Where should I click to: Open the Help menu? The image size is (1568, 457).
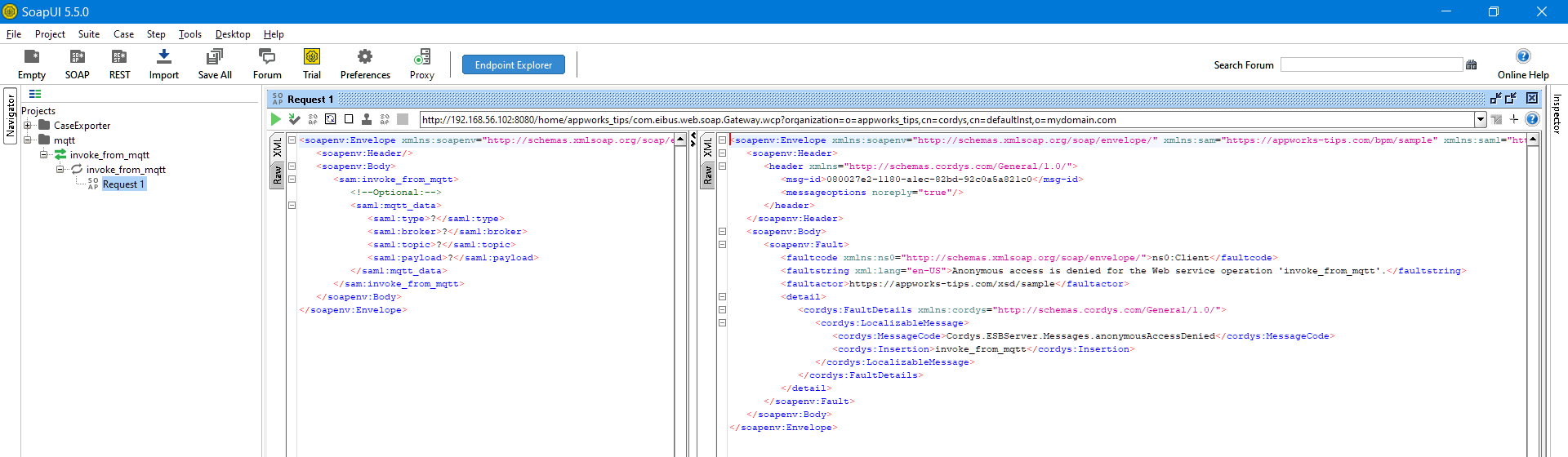click(274, 34)
